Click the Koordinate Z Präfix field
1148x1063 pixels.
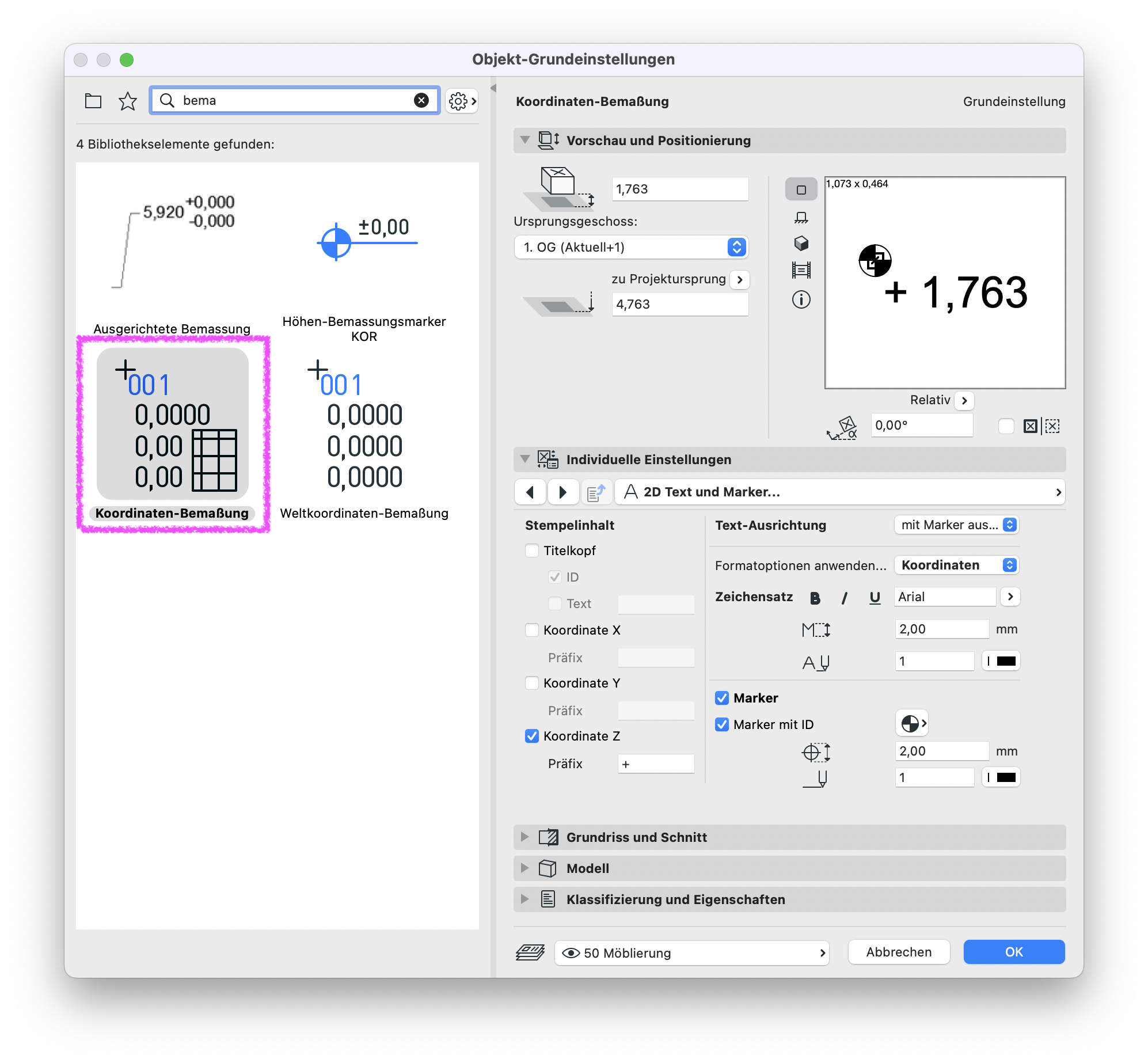coord(656,764)
